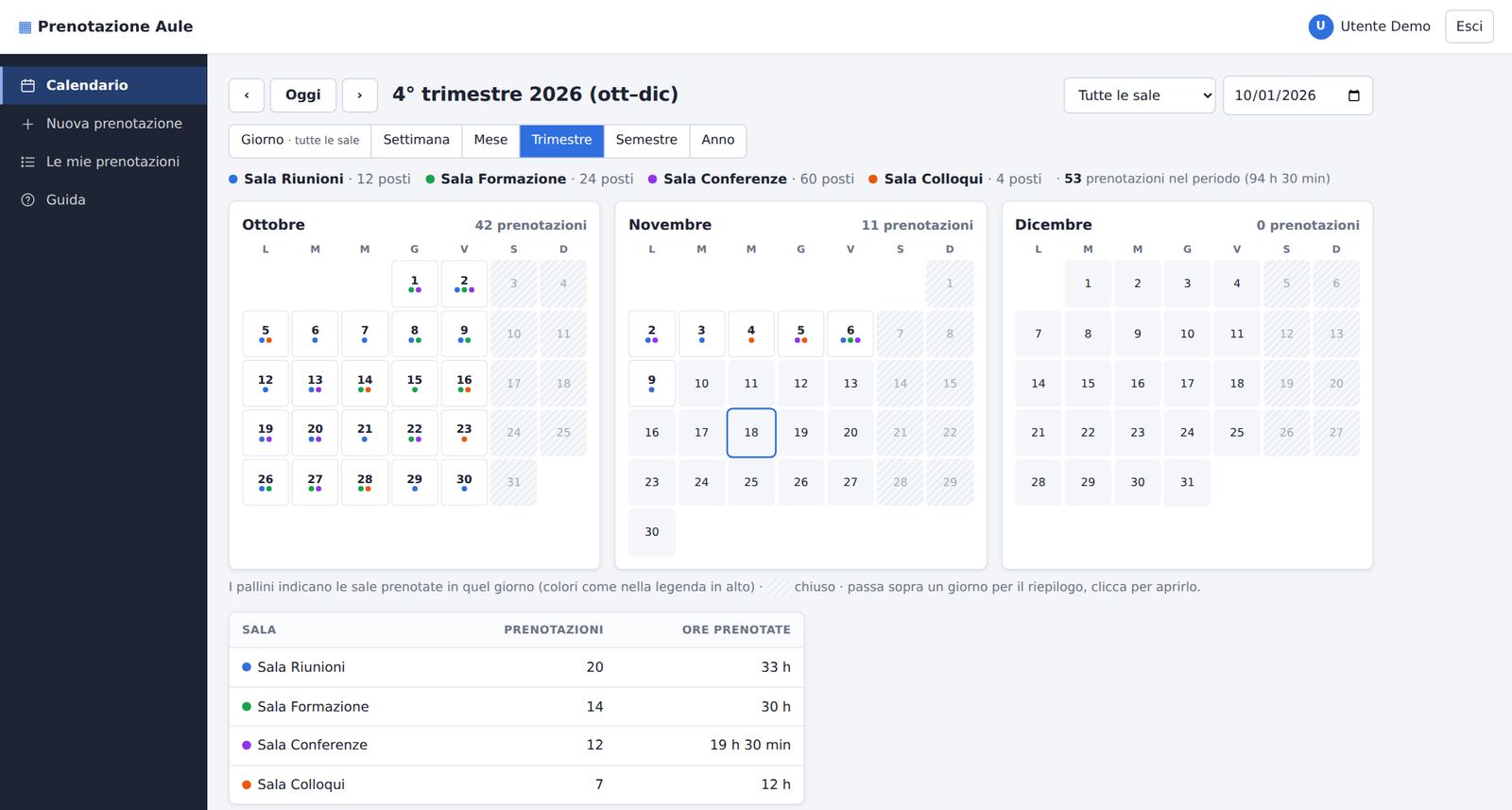The height and width of the screenshot is (810, 1512).
Task: Click the Prenotazione Aule grid logo icon
Action: coord(25,27)
